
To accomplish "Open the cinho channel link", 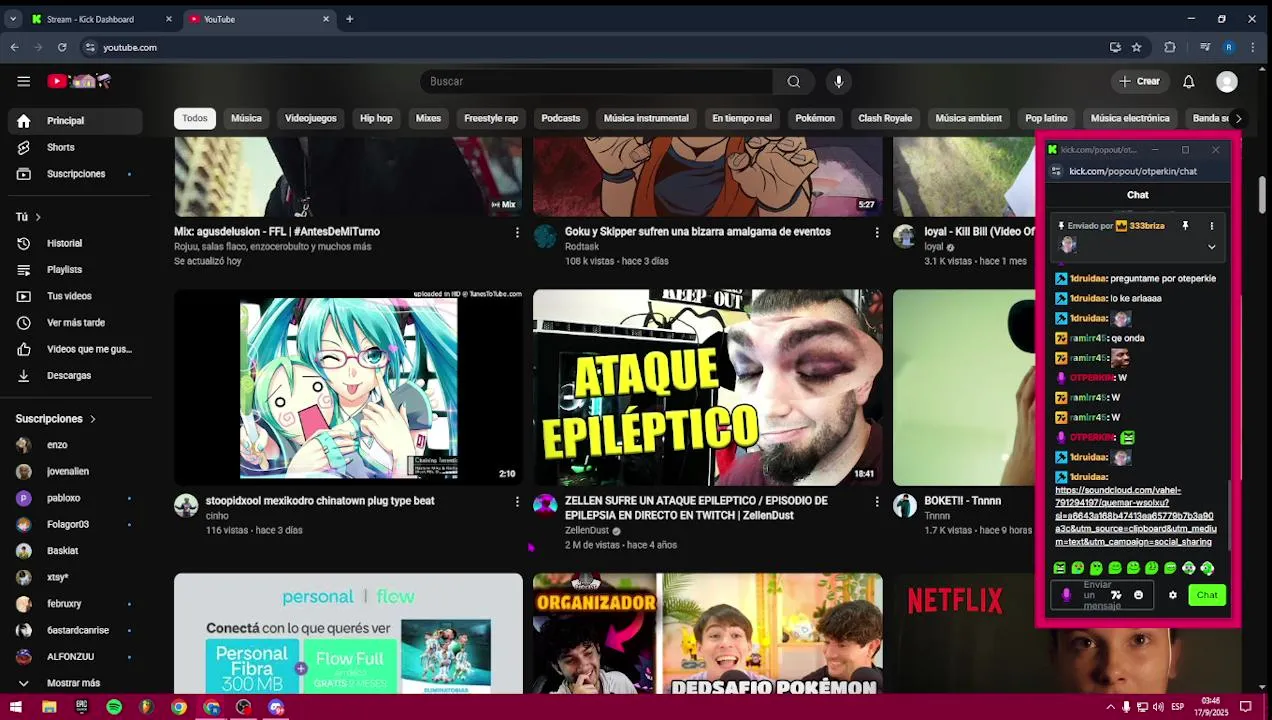I will (x=217, y=516).
